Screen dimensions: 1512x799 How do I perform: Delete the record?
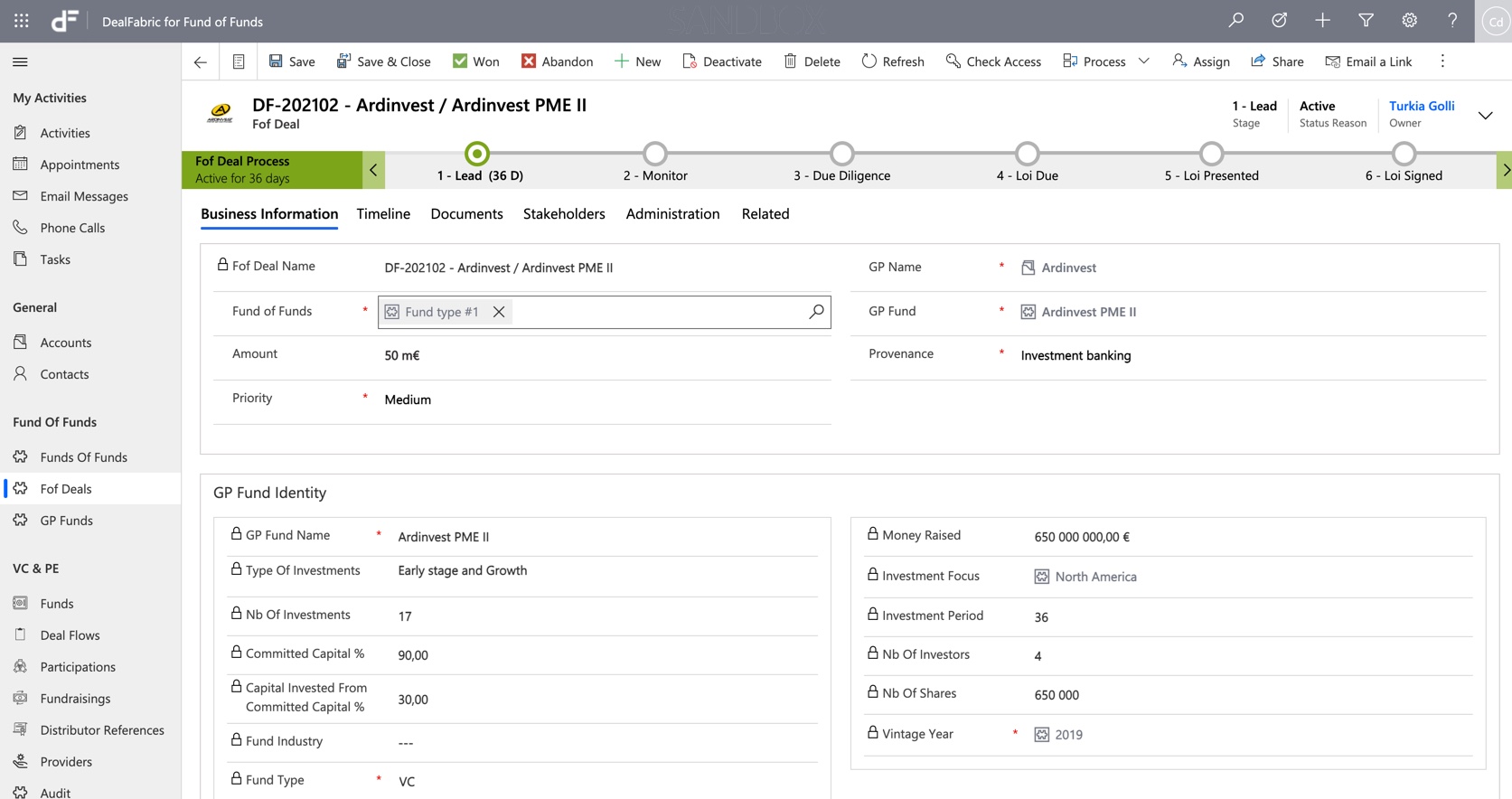pos(811,61)
